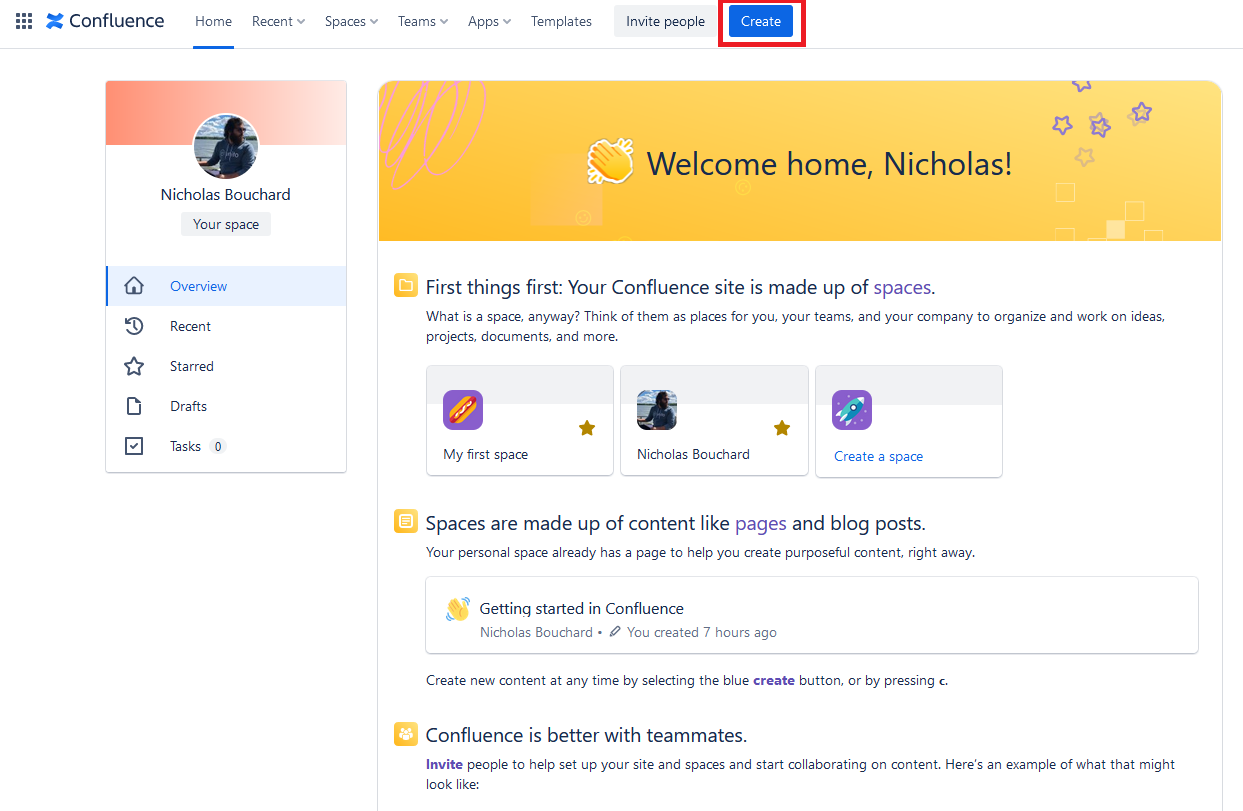Open the Getting started in Confluence page
Viewport: 1243px width, 811px height.
point(581,608)
